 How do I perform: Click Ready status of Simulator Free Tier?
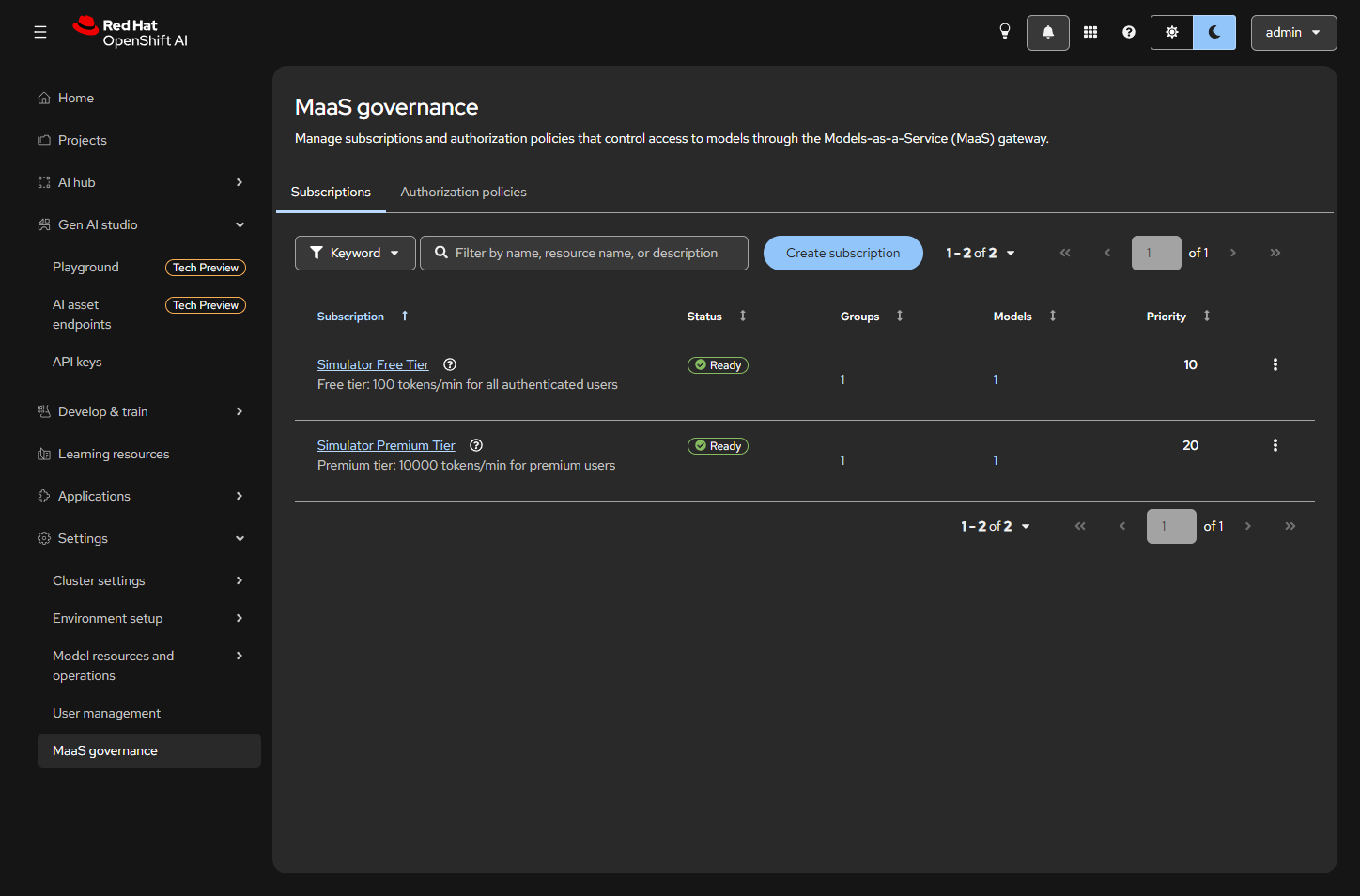point(718,365)
